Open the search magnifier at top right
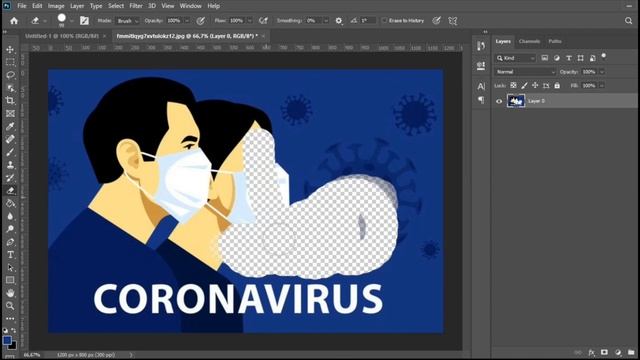 pyautogui.click(x=629, y=20)
